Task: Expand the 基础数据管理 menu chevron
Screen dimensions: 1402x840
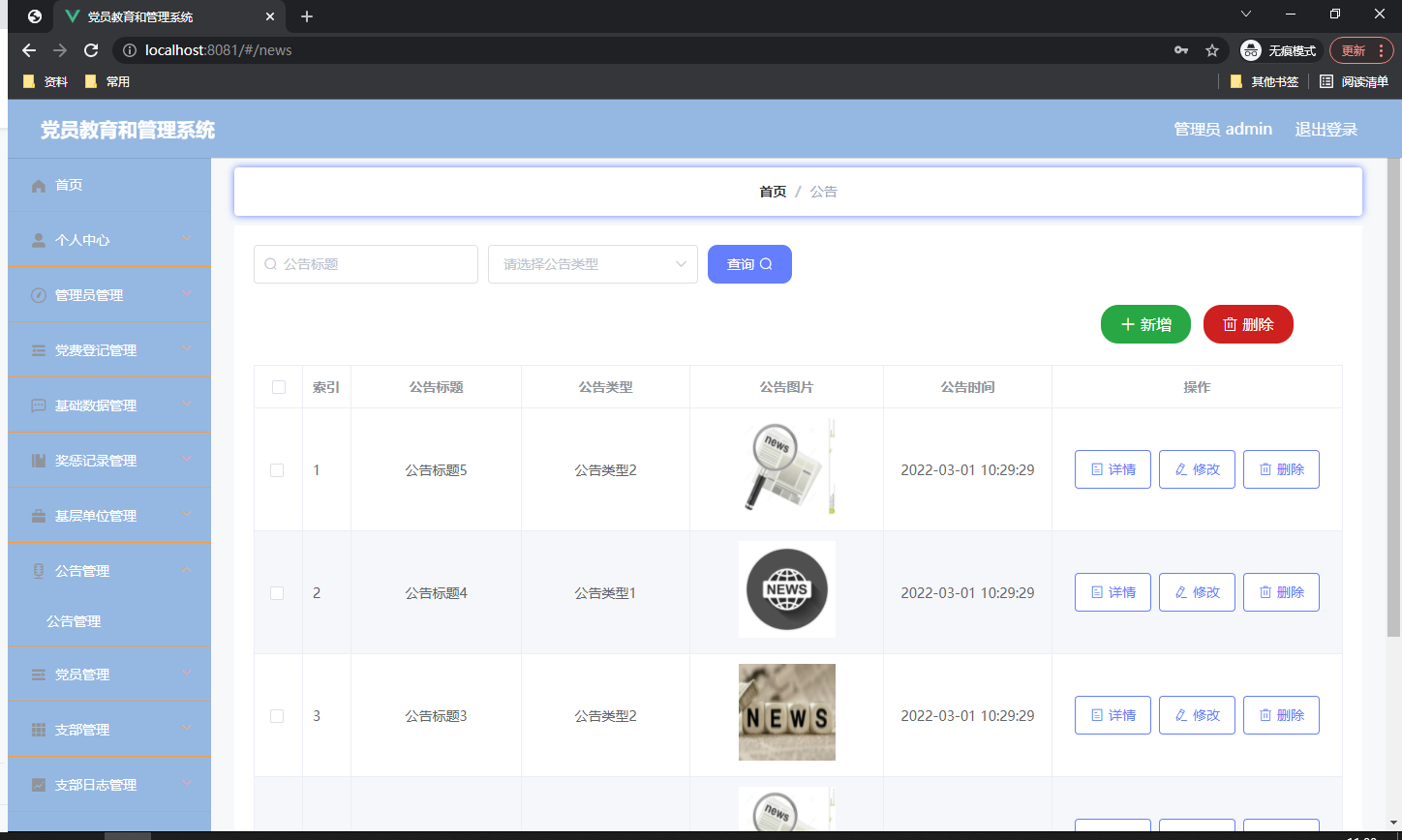Action: pyautogui.click(x=187, y=405)
